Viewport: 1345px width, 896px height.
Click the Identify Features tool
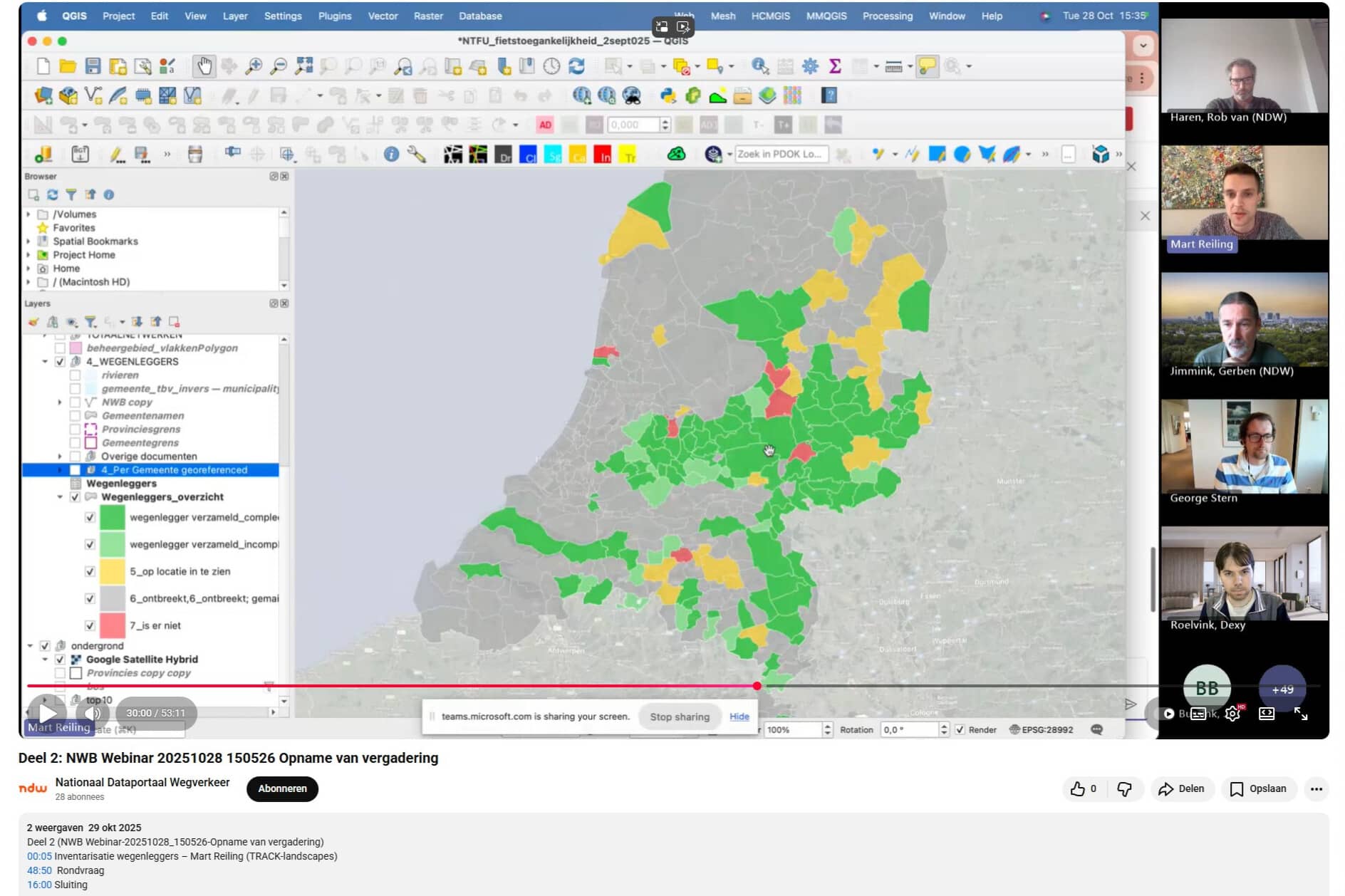tap(759, 66)
